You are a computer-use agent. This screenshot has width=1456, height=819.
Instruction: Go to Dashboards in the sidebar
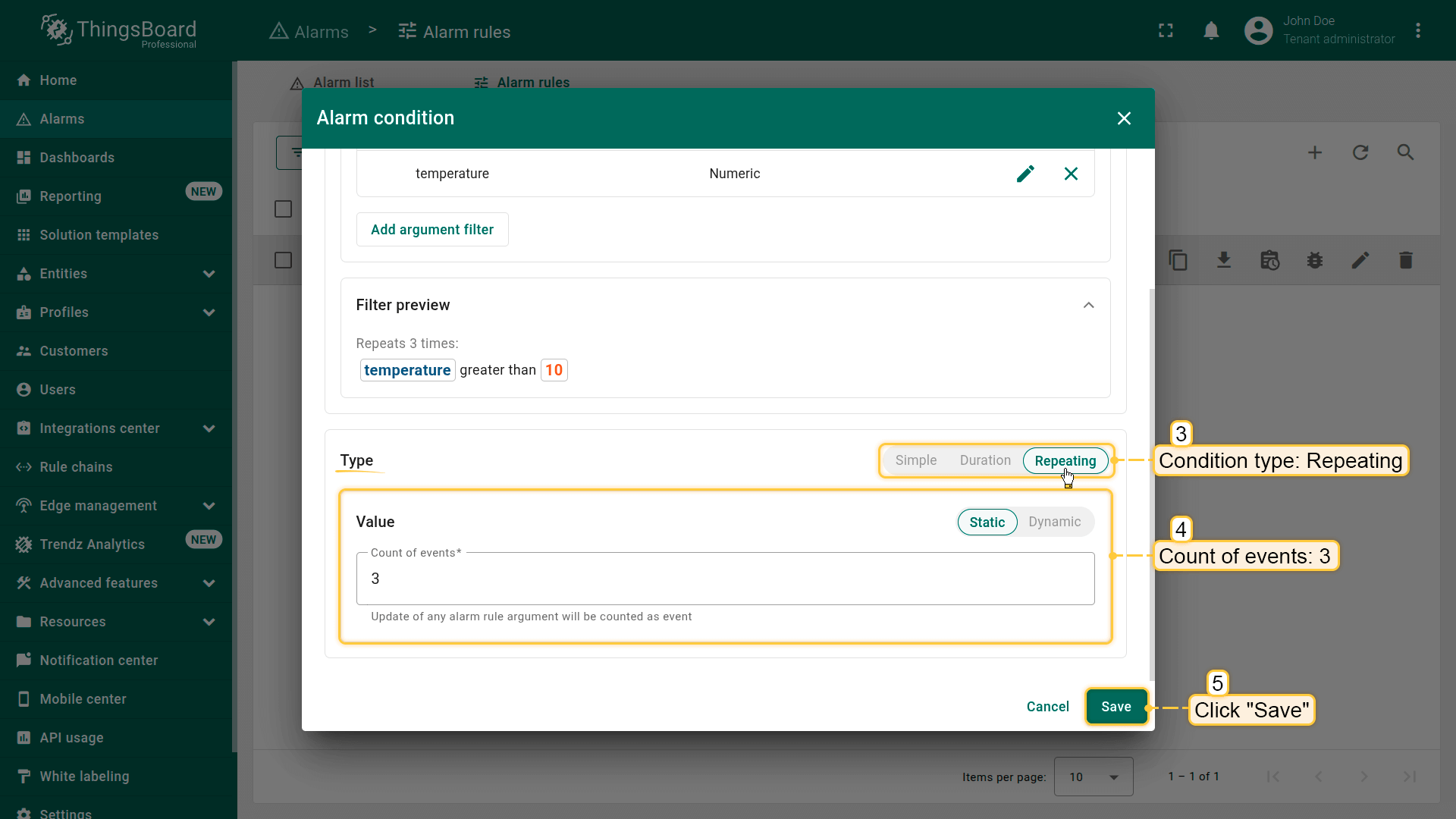tap(77, 158)
